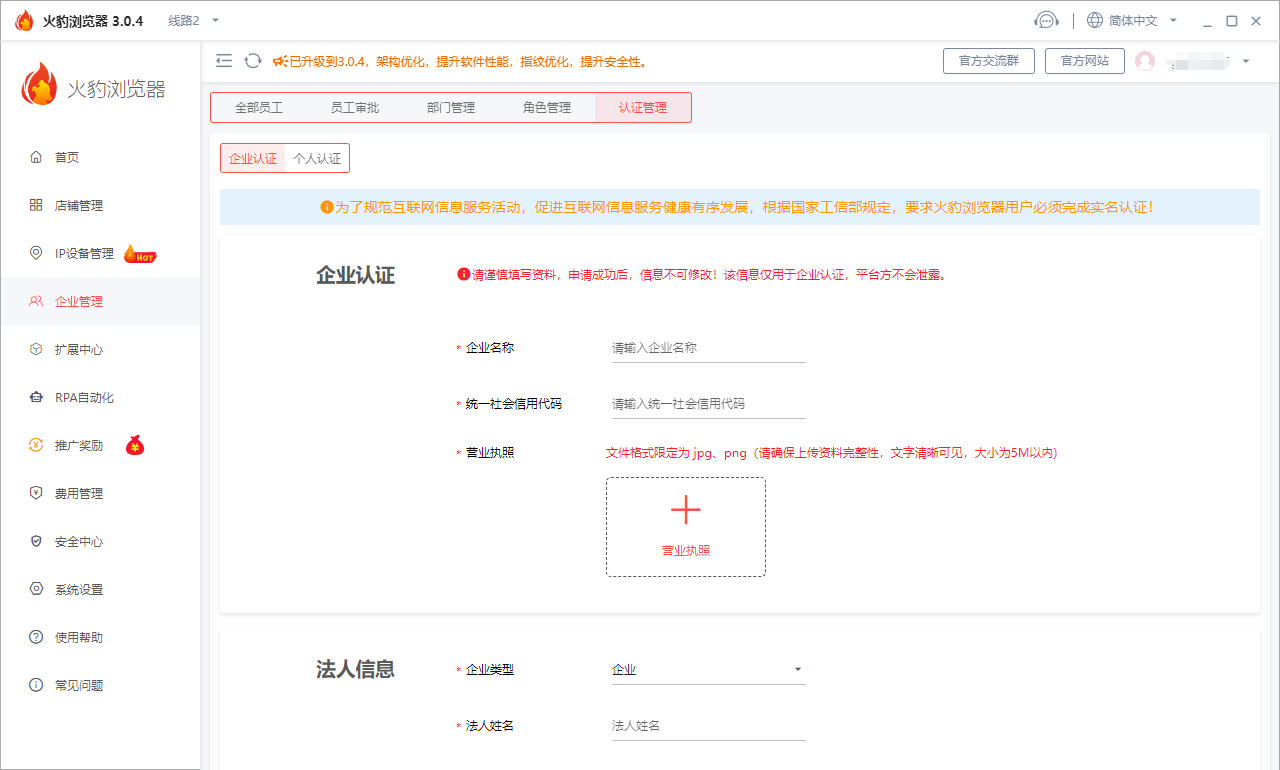The image size is (1280, 770).
Task: Select the 企业认证 option
Action: (252, 158)
